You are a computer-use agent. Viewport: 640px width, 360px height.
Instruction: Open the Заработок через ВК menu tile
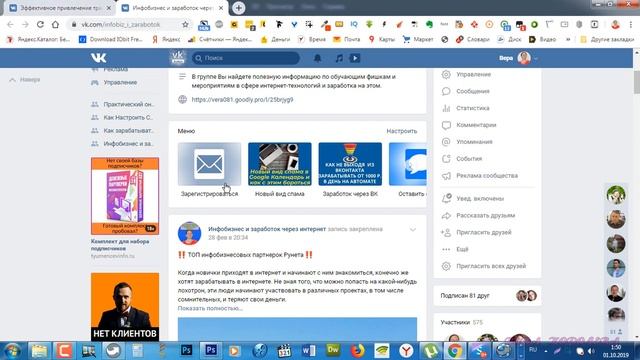[x=350, y=169]
